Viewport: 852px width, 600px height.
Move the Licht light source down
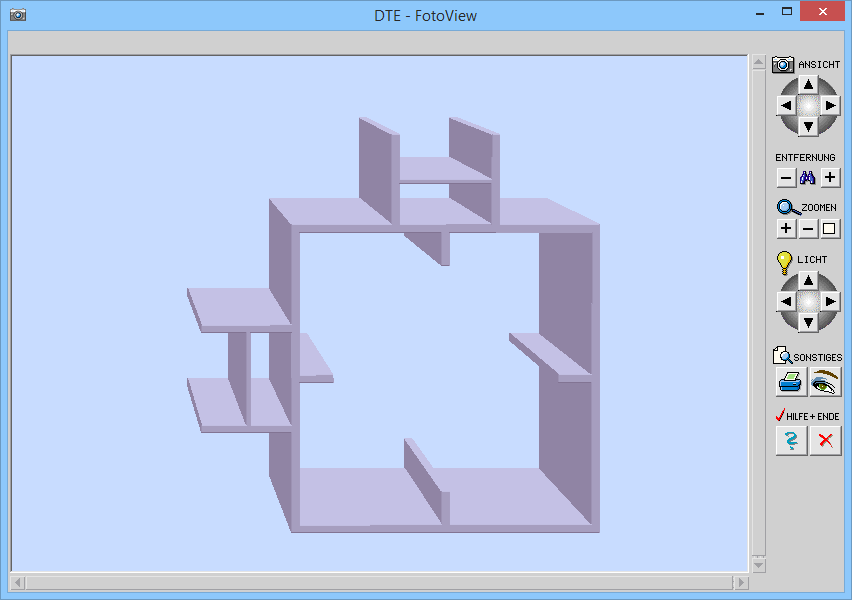[808, 323]
